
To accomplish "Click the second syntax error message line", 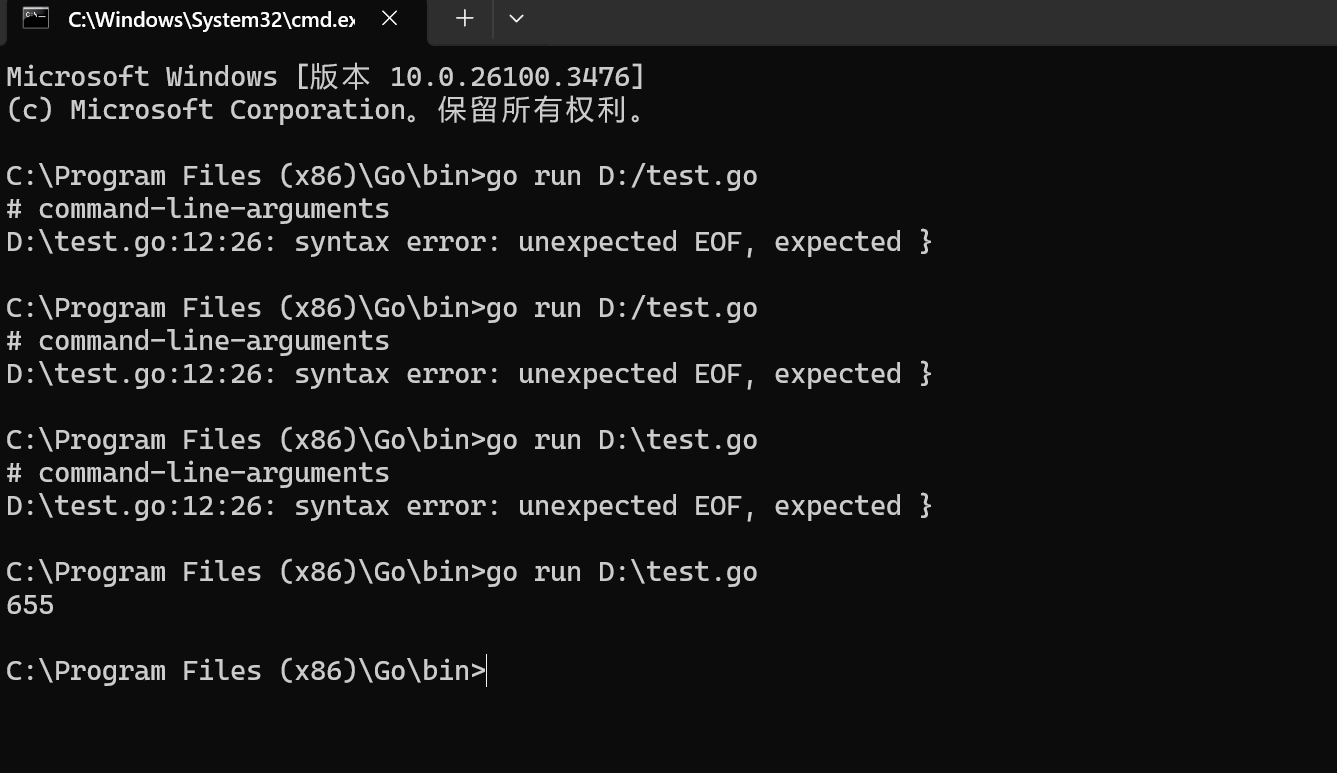I will [x=470, y=374].
